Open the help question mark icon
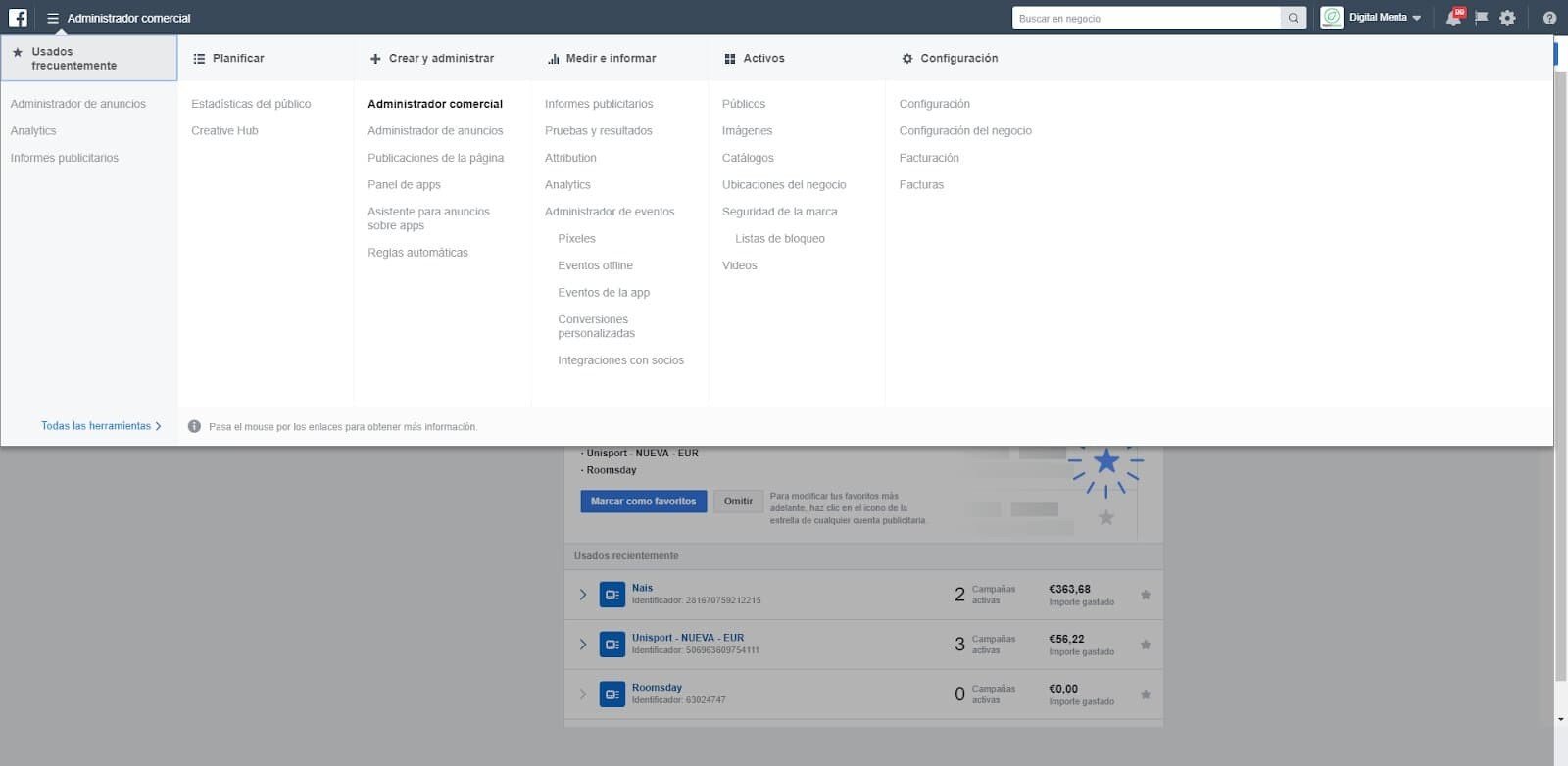1568x766 pixels. 1549,18
